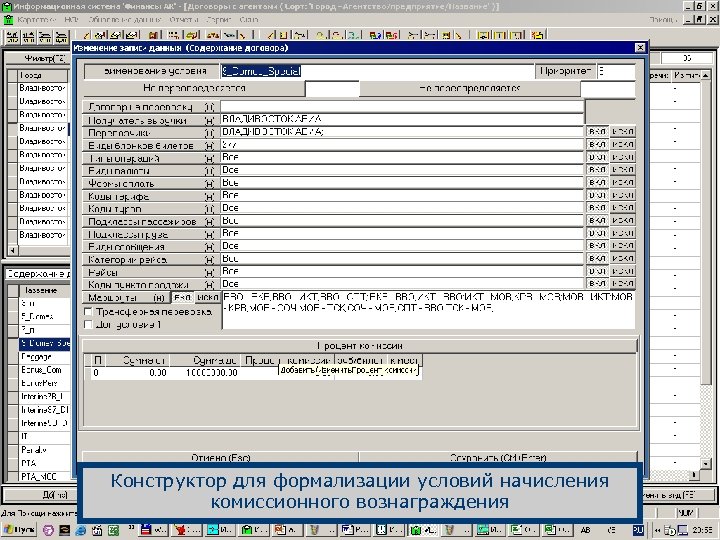Click вкл in the Подклассы пассажиров row
Screen dimensions: 720x540
point(597,220)
